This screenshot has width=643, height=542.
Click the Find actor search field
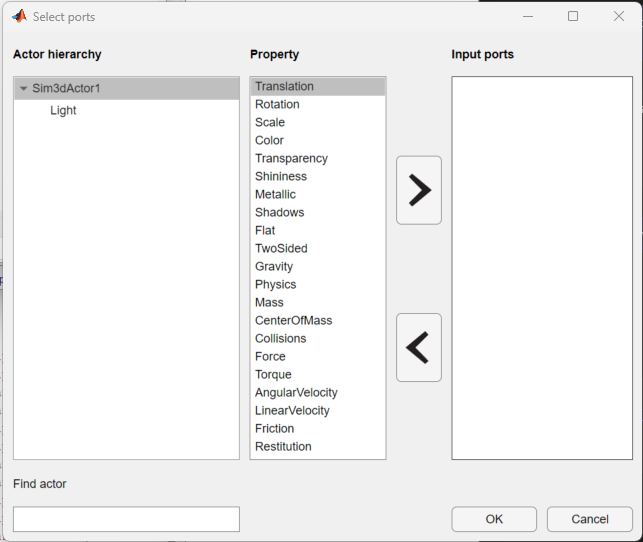126,519
